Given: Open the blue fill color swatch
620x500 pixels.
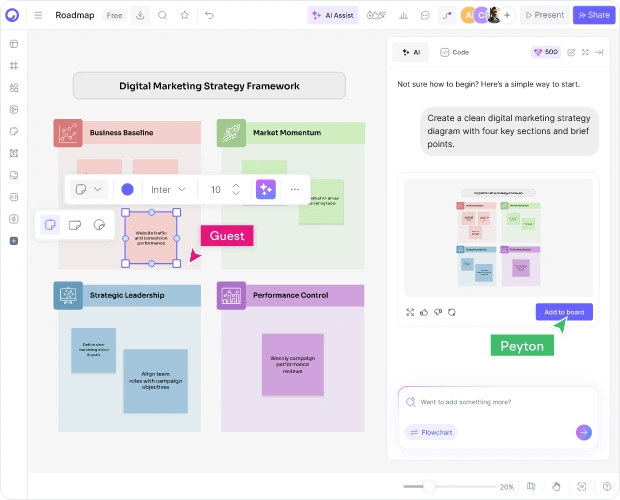Looking at the screenshot, I should click(127, 190).
